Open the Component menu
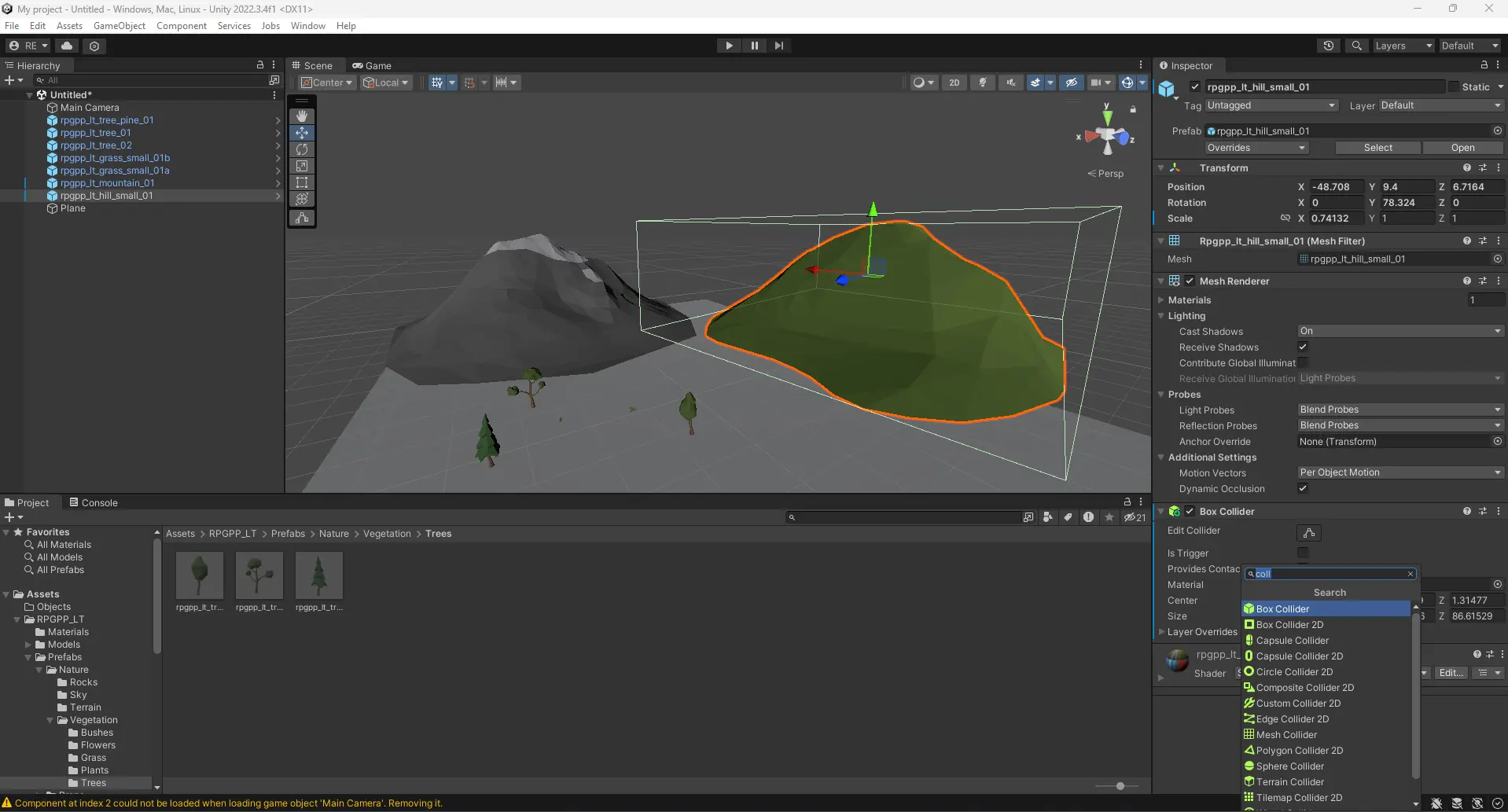Screen dimensions: 1508x812 (181, 26)
